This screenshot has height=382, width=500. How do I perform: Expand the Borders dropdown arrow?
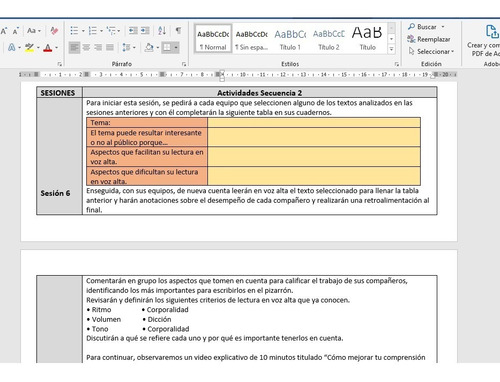[176, 48]
